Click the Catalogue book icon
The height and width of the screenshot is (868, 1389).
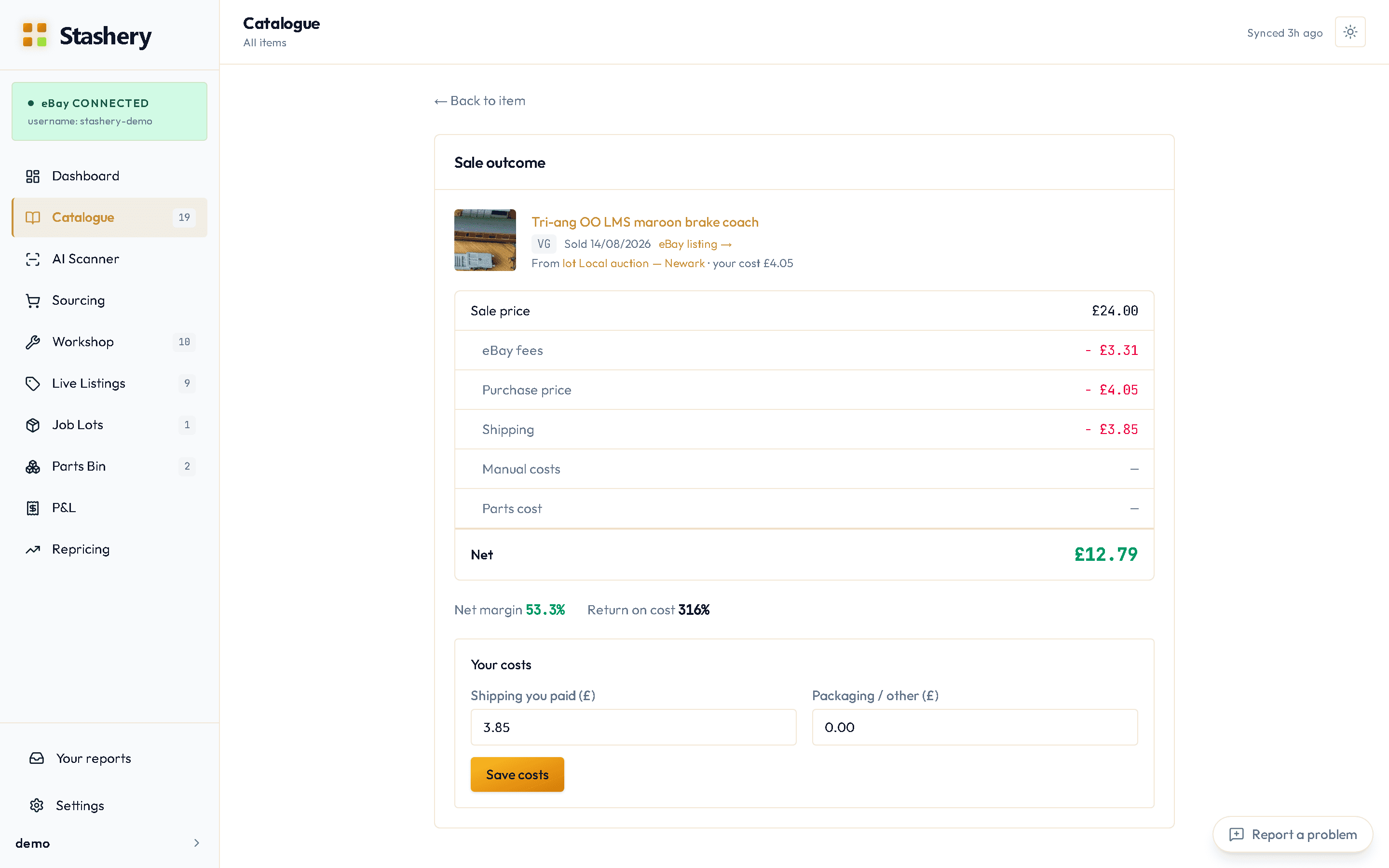tap(33, 217)
